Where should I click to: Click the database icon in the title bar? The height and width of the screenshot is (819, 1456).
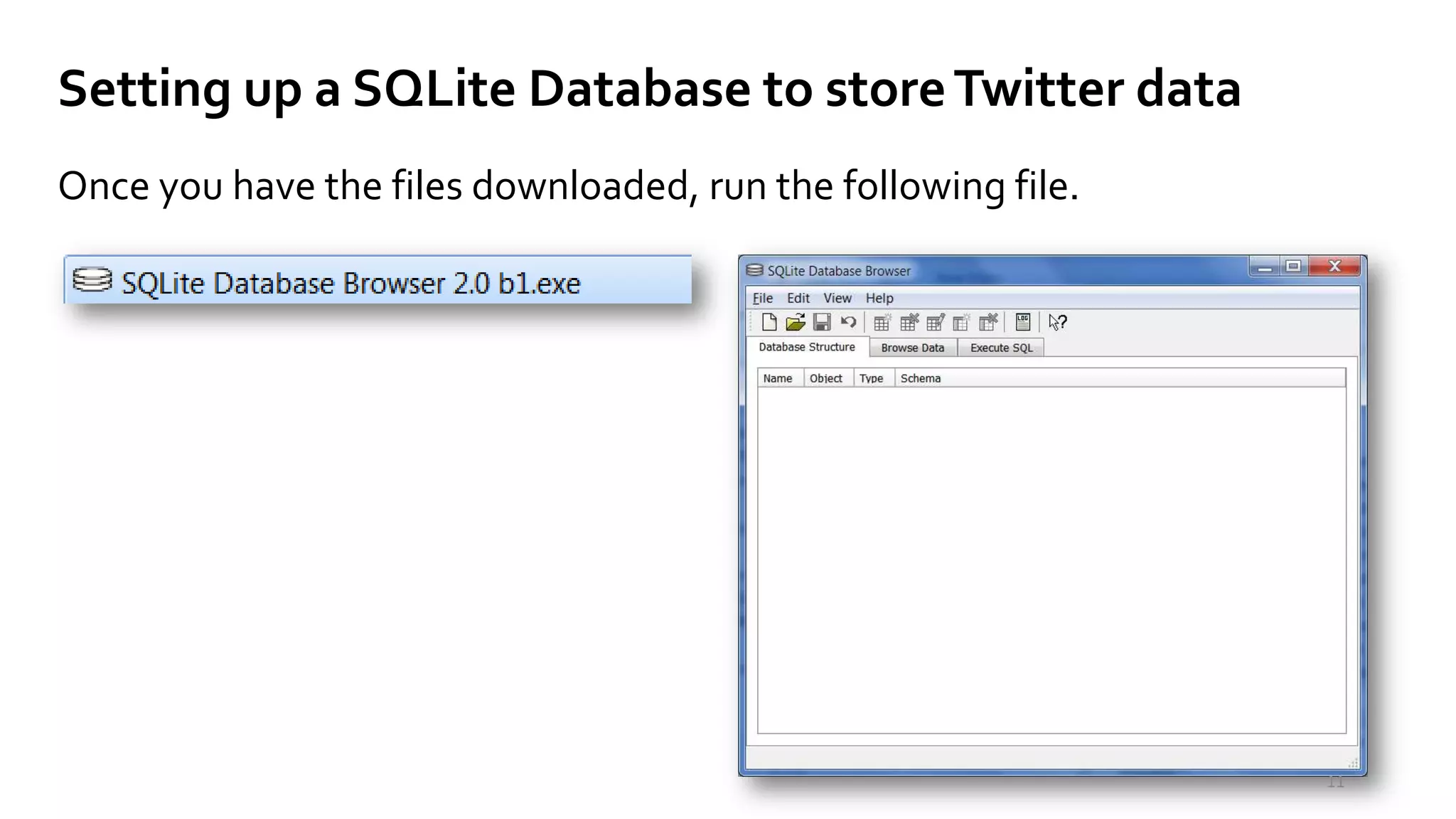pyautogui.click(x=754, y=270)
